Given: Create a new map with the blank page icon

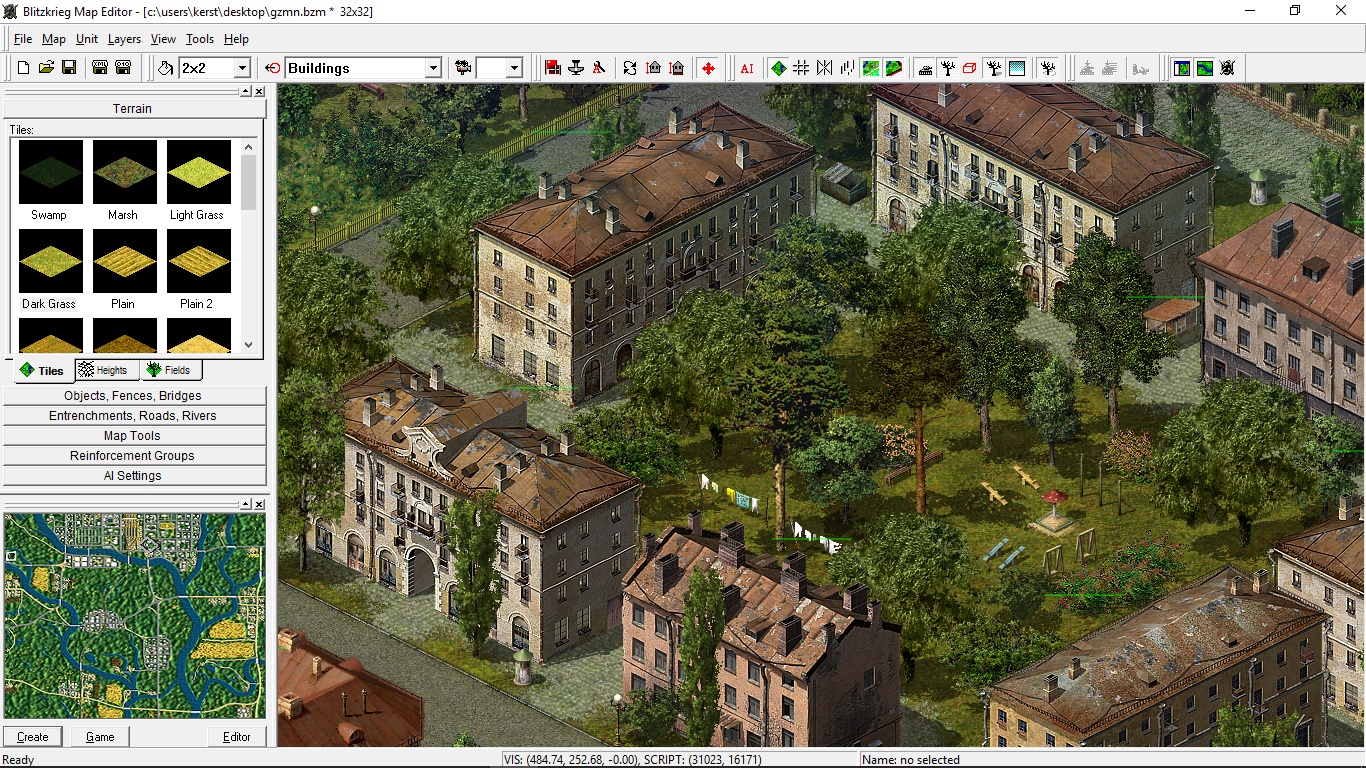Looking at the screenshot, I should pos(24,68).
